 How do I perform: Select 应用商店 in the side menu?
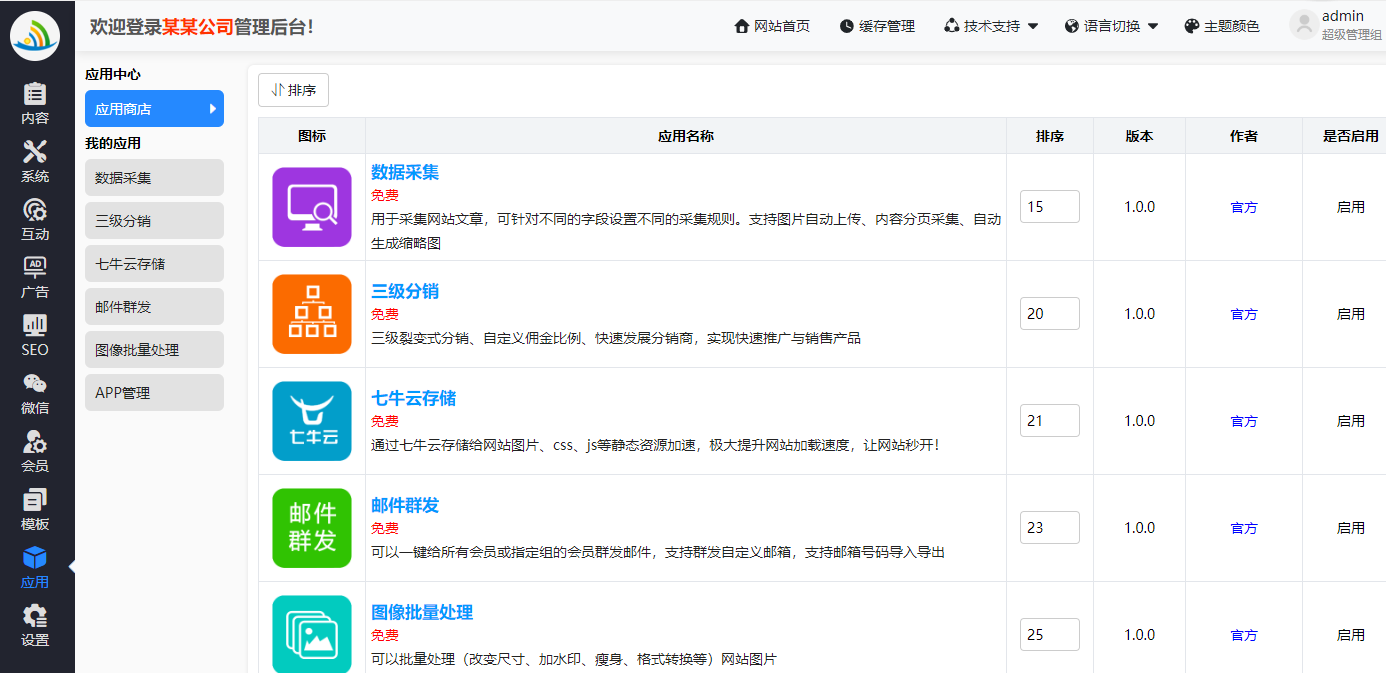pyautogui.click(x=154, y=109)
